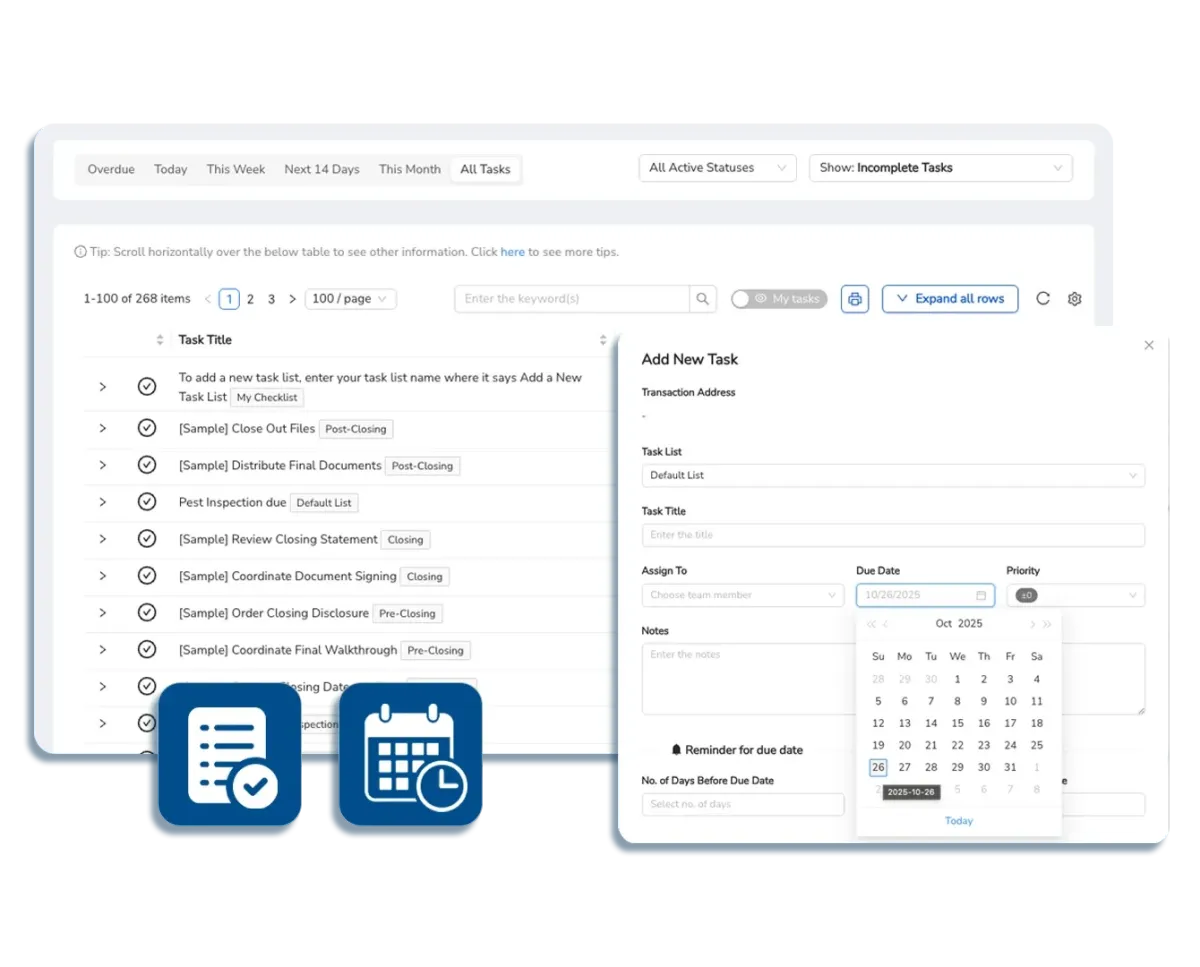The height and width of the screenshot is (967, 1200).
Task: Expand the Pest Inspection due row
Action: (x=102, y=502)
